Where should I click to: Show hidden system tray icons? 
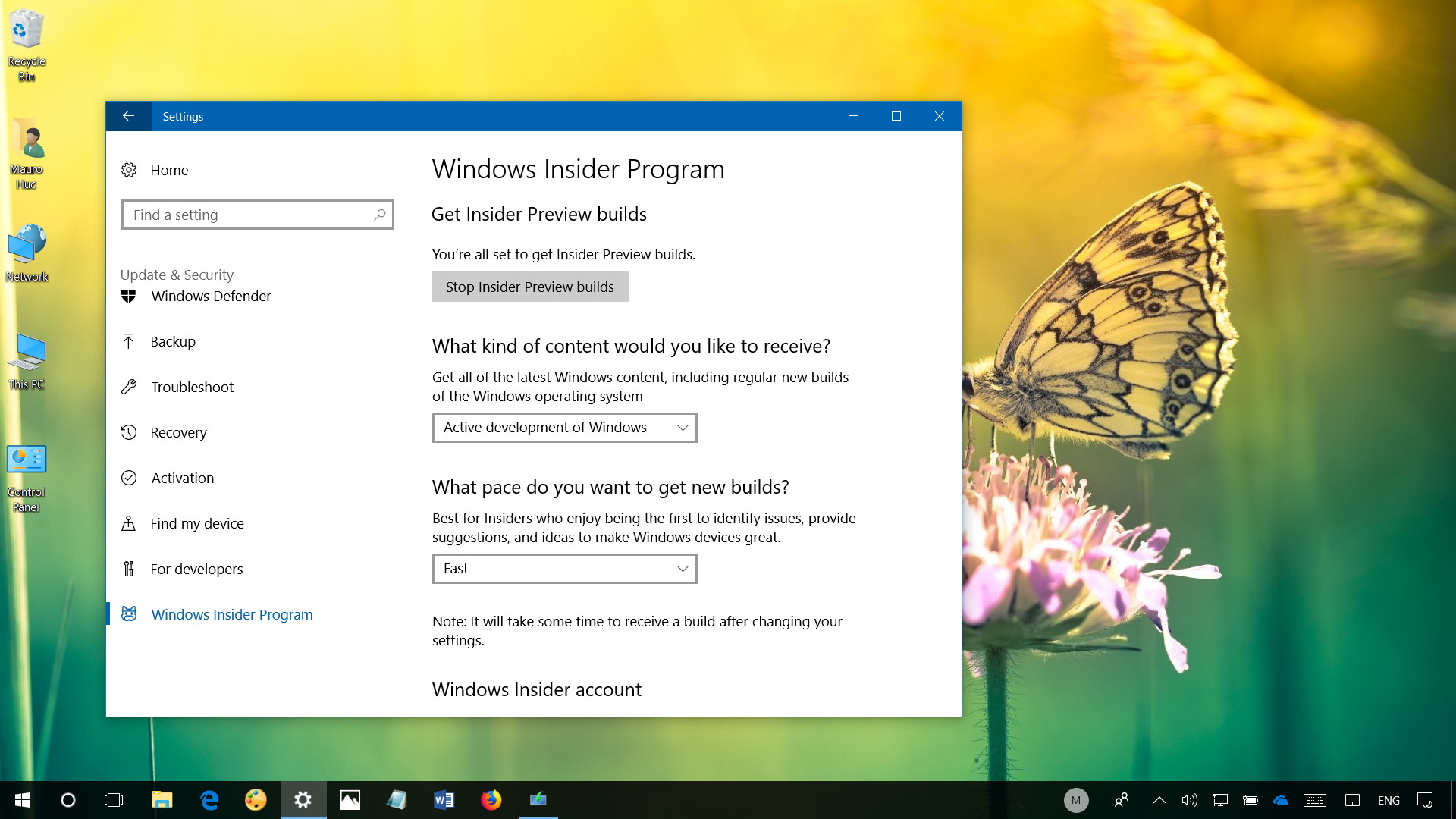pyautogui.click(x=1159, y=800)
